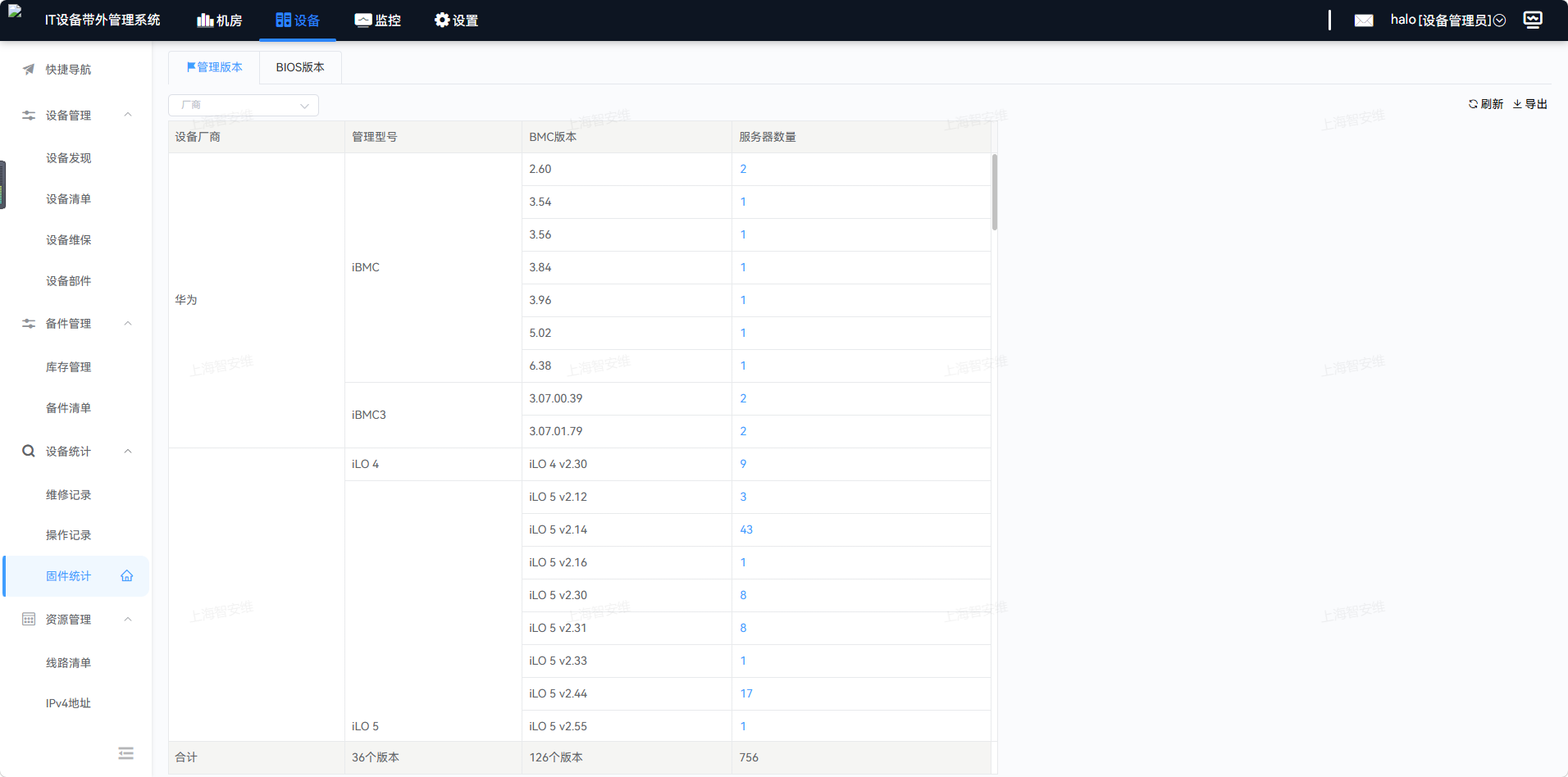Image resolution: width=1568 pixels, height=777 pixels.
Task: Open the mail envelope icon
Action: point(1364,20)
